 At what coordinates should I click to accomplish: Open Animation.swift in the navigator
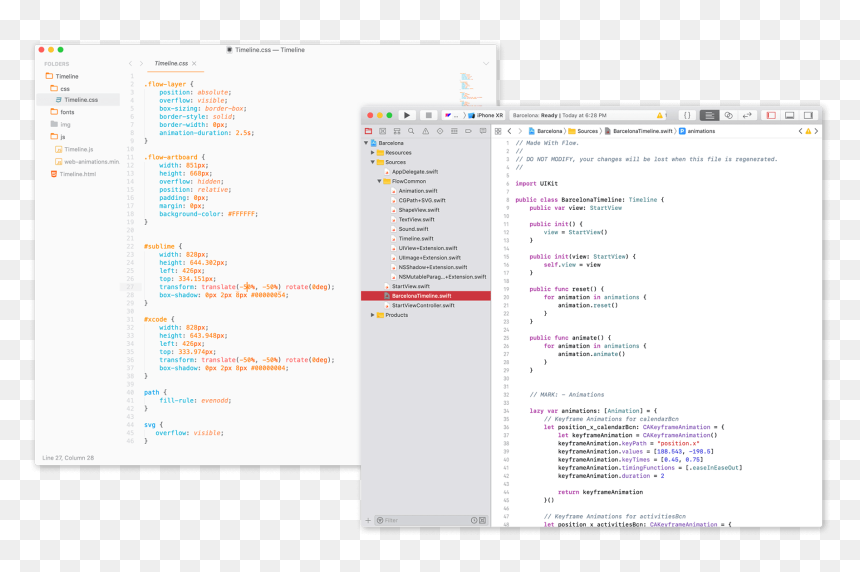click(x=414, y=191)
